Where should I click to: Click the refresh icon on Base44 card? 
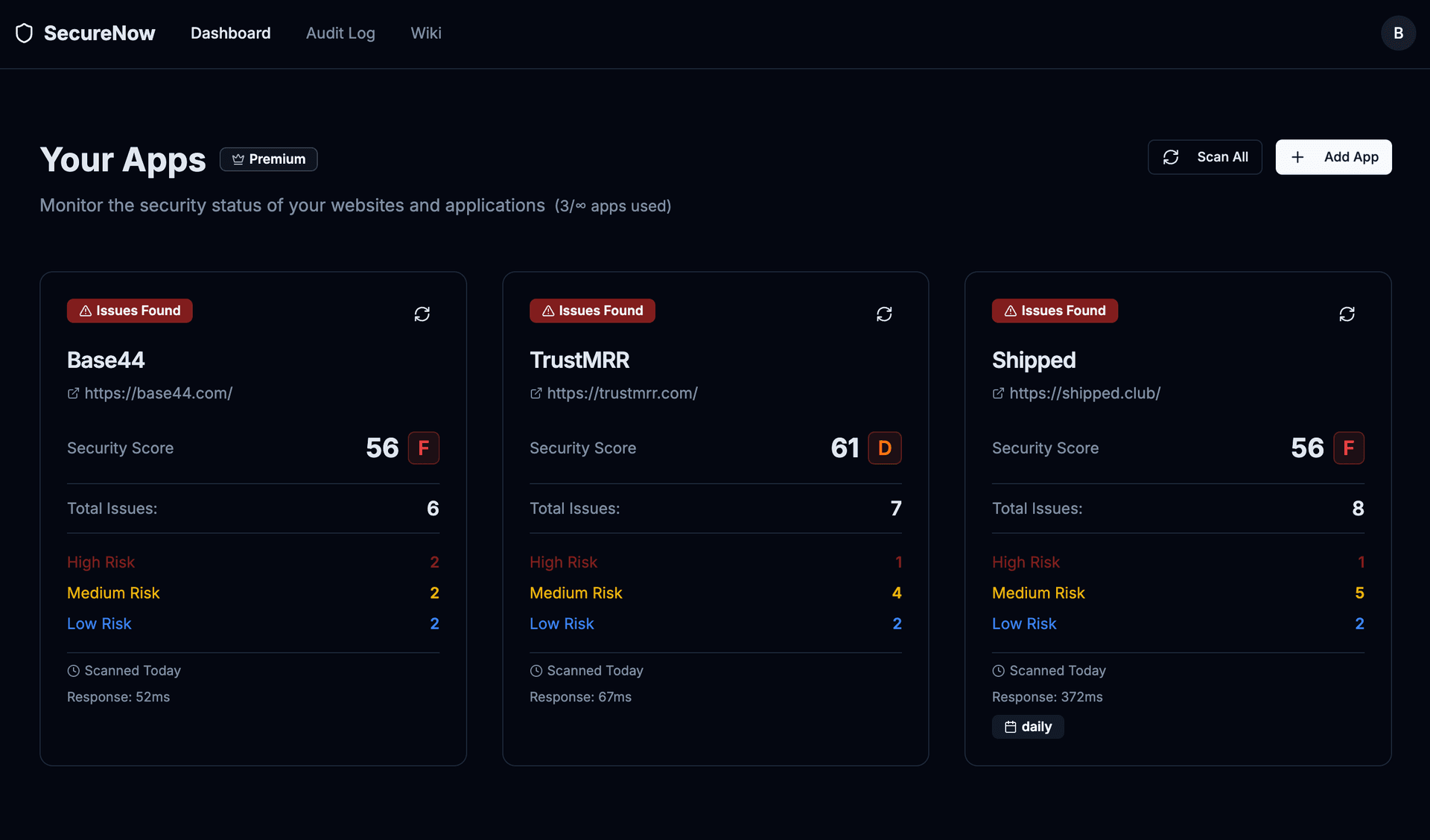click(x=422, y=314)
